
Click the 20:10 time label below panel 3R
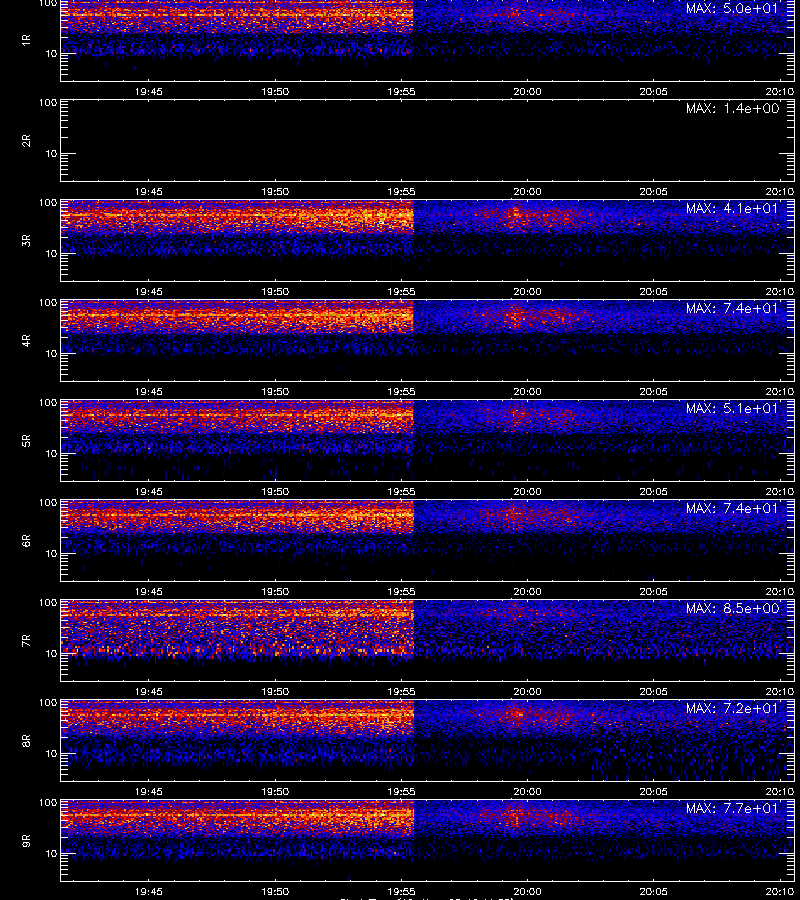tap(780, 292)
